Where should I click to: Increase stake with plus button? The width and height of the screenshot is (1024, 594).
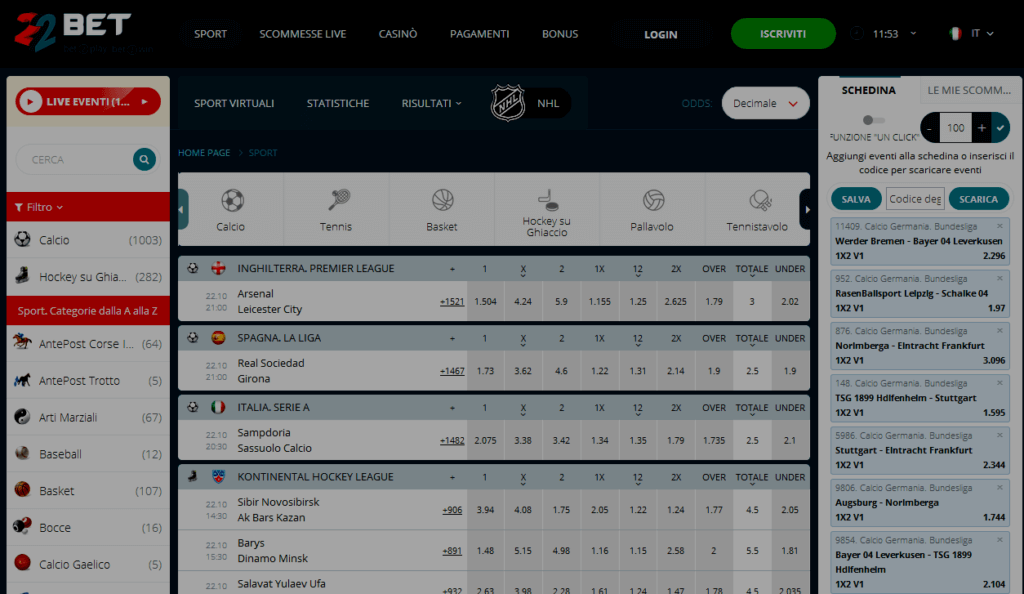(x=982, y=128)
